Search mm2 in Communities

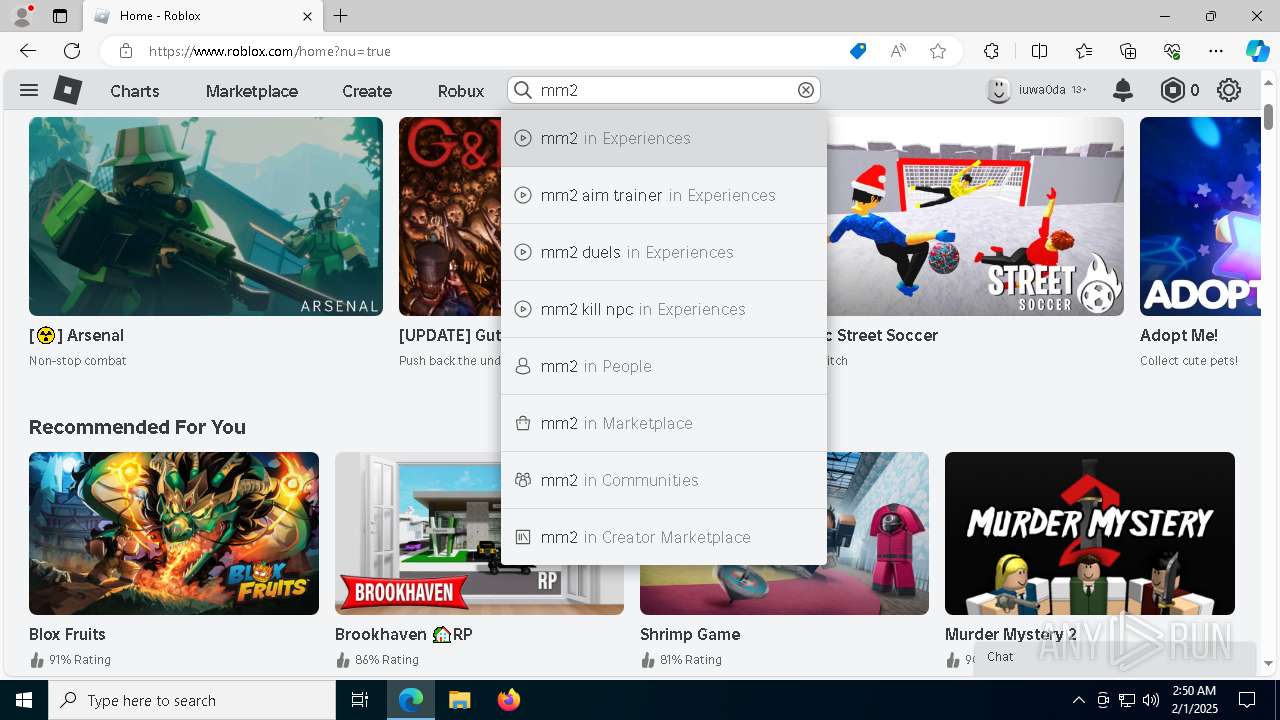tap(664, 480)
